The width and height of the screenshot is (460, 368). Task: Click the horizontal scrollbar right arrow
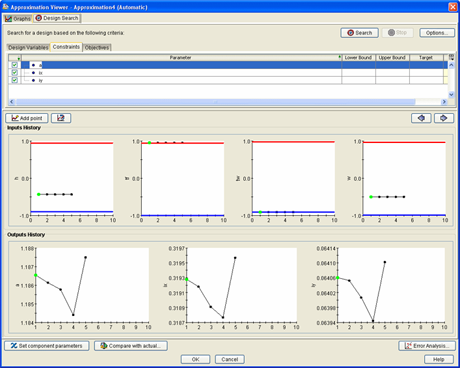[444, 102]
